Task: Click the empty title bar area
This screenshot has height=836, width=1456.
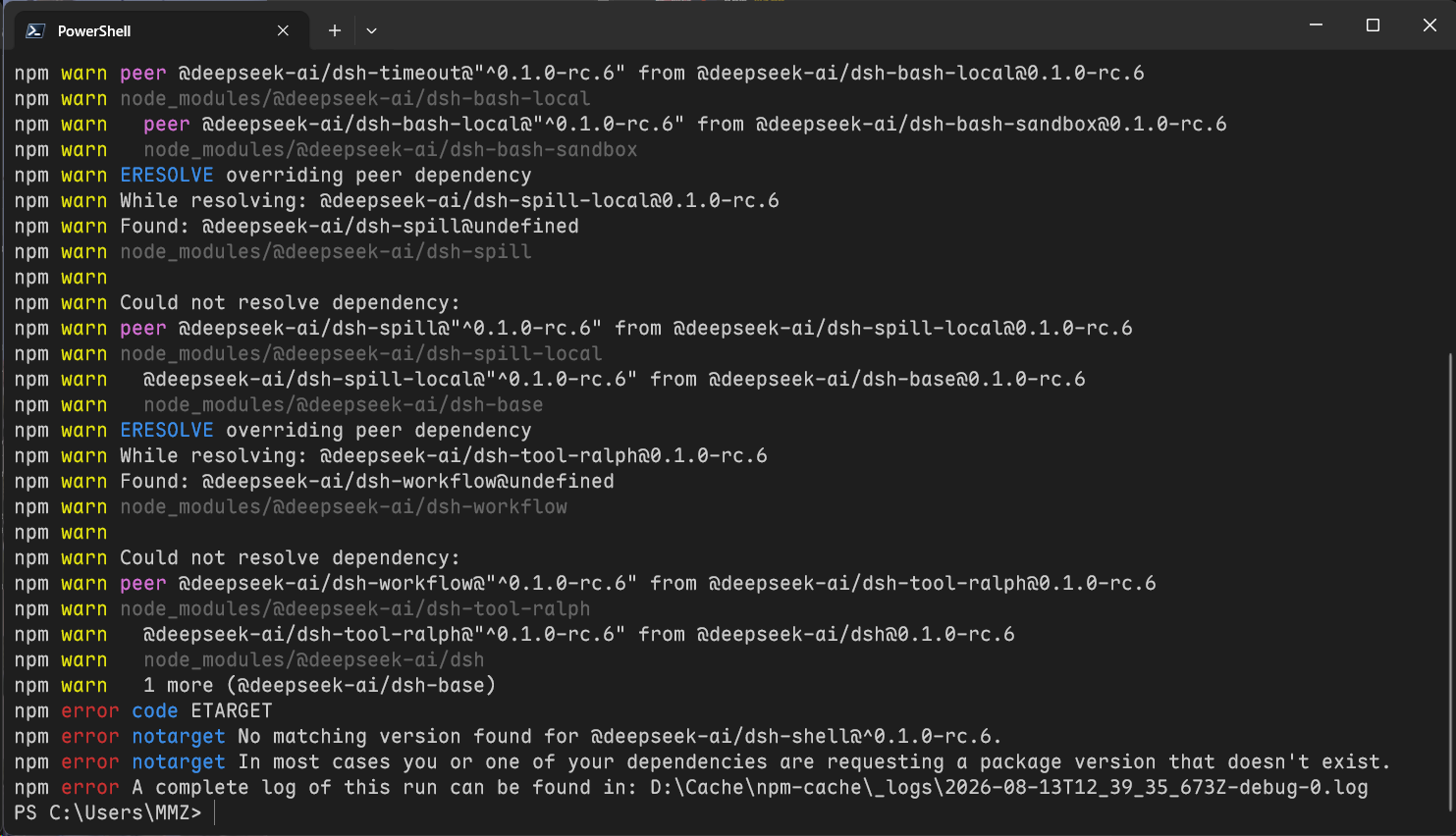Action: pos(835,25)
